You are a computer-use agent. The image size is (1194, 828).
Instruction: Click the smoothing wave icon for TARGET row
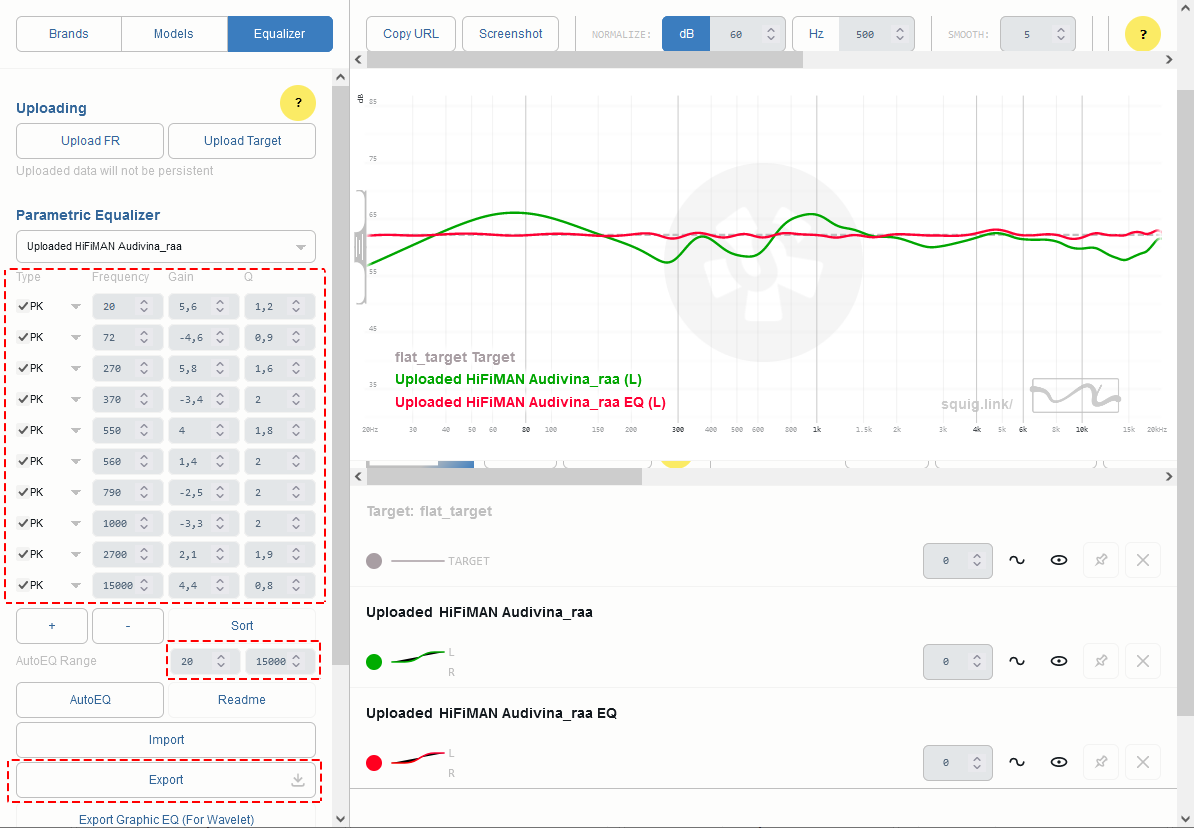pos(1017,561)
